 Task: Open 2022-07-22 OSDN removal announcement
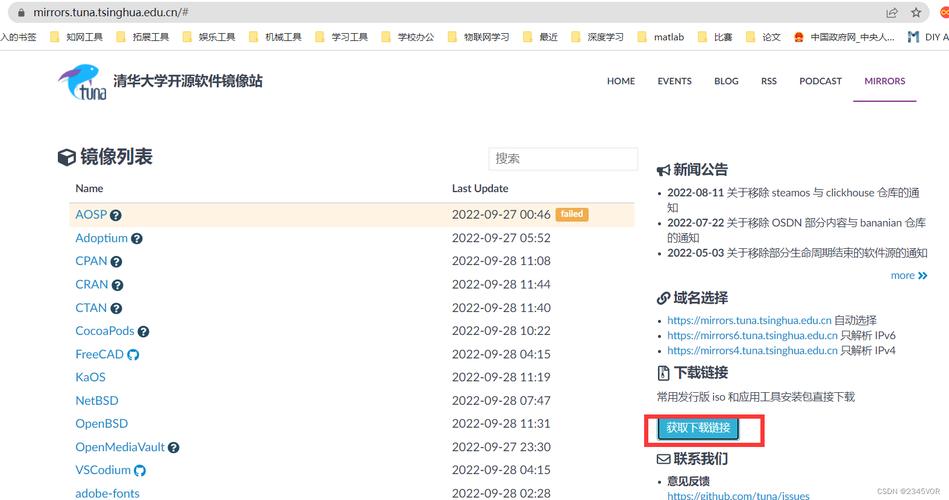click(796, 230)
